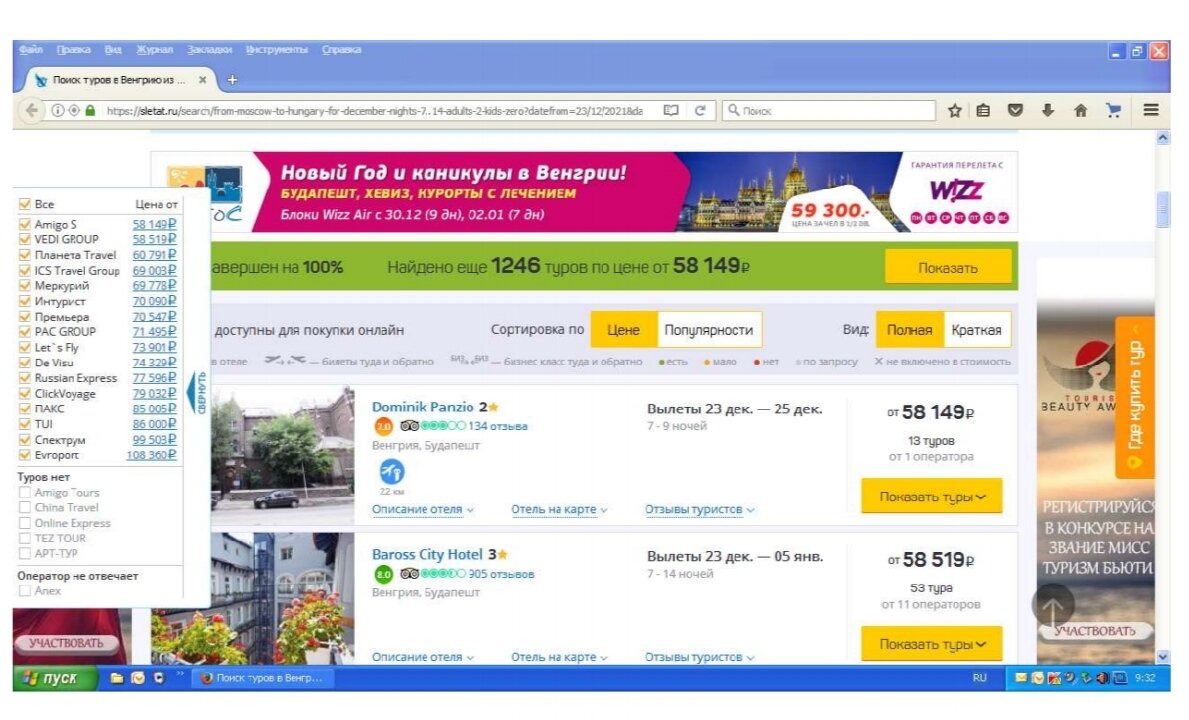Click the bookmark star icon in toolbar

[x=955, y=111]
